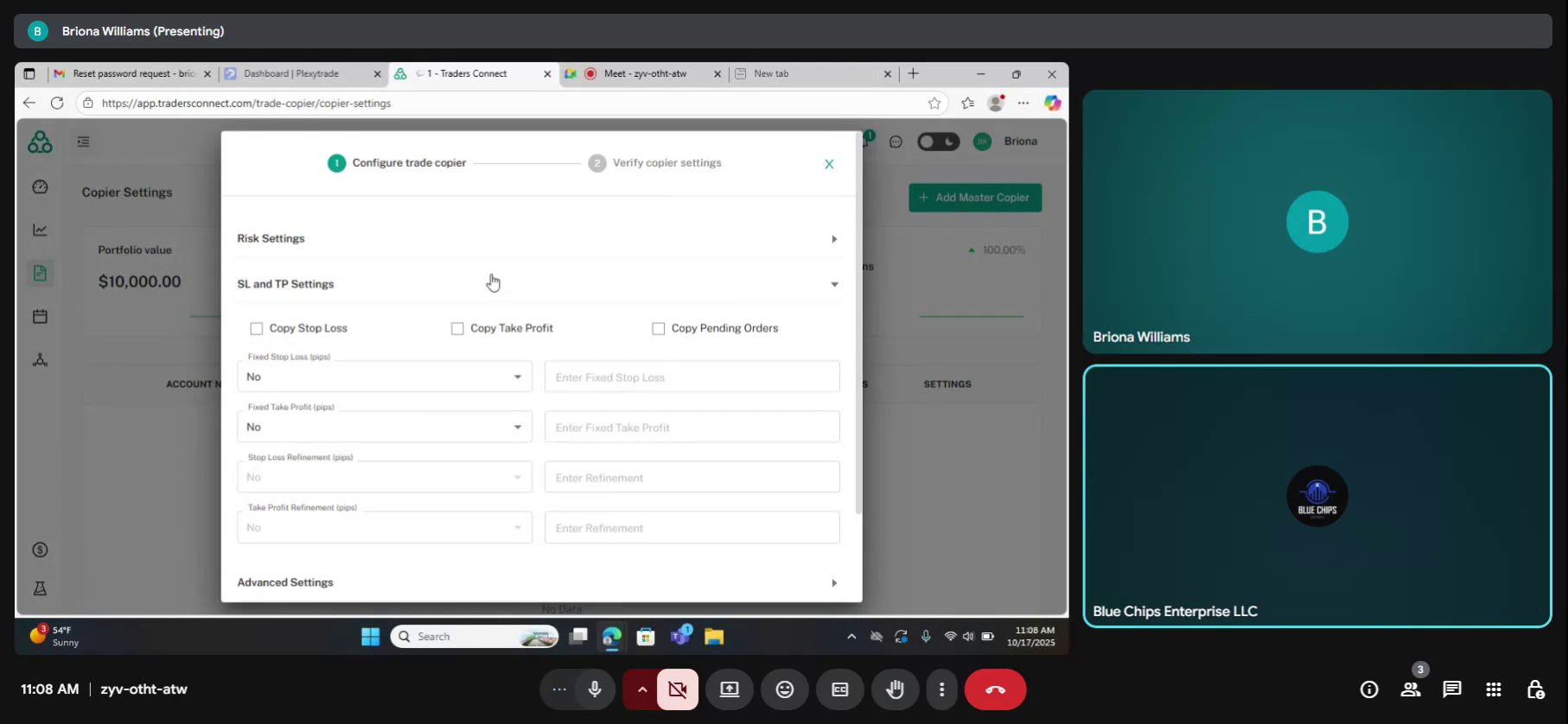Viewport: 1568px width, 724px height.
Task: Open the analytics chart icon in sidebar
Action: (40, 230)
